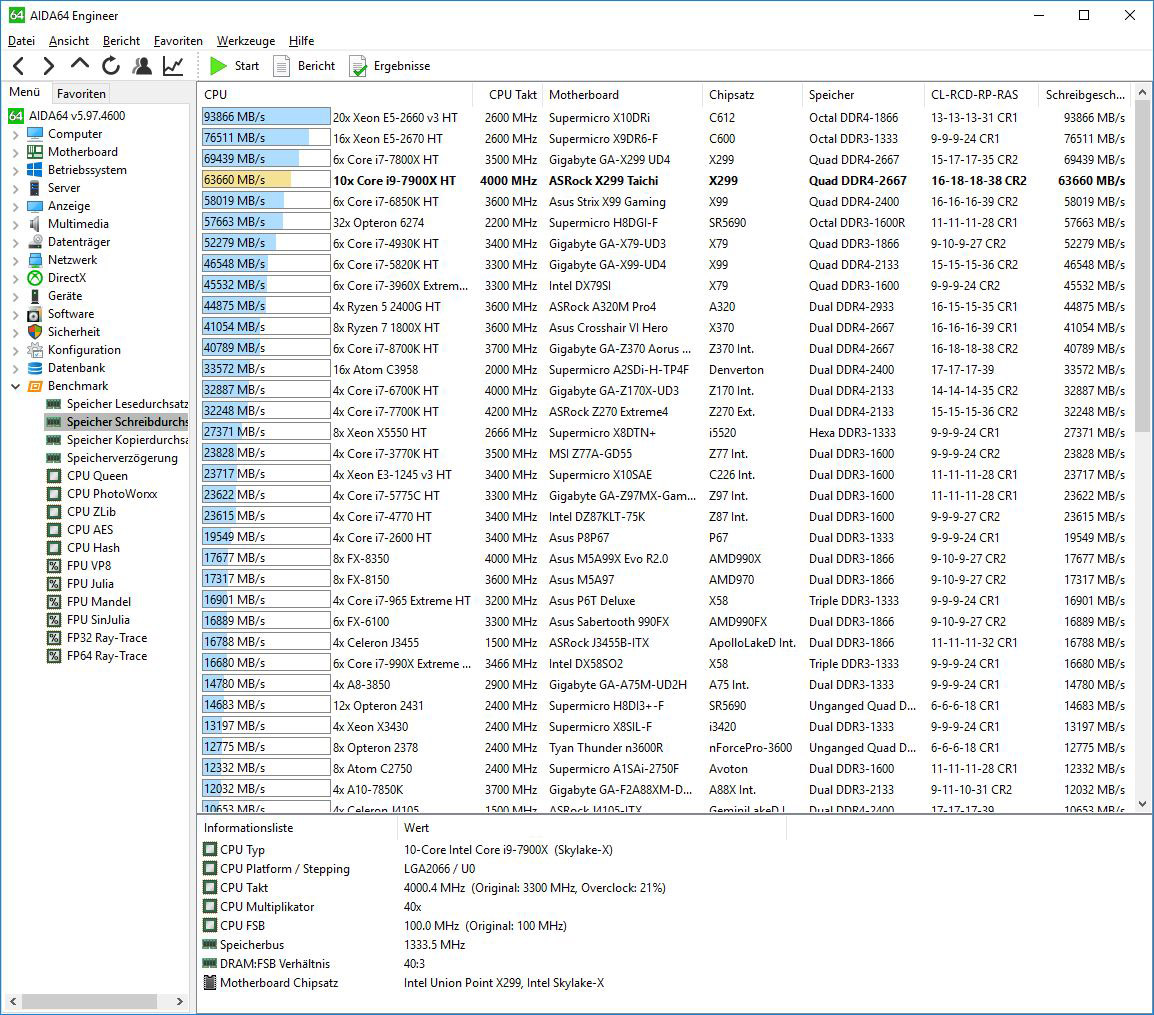The height and width of the screenshot is (1015, 1154).
Task: Select the 8x Ryzen 7 1800X HT row
Action: [665, 328]
